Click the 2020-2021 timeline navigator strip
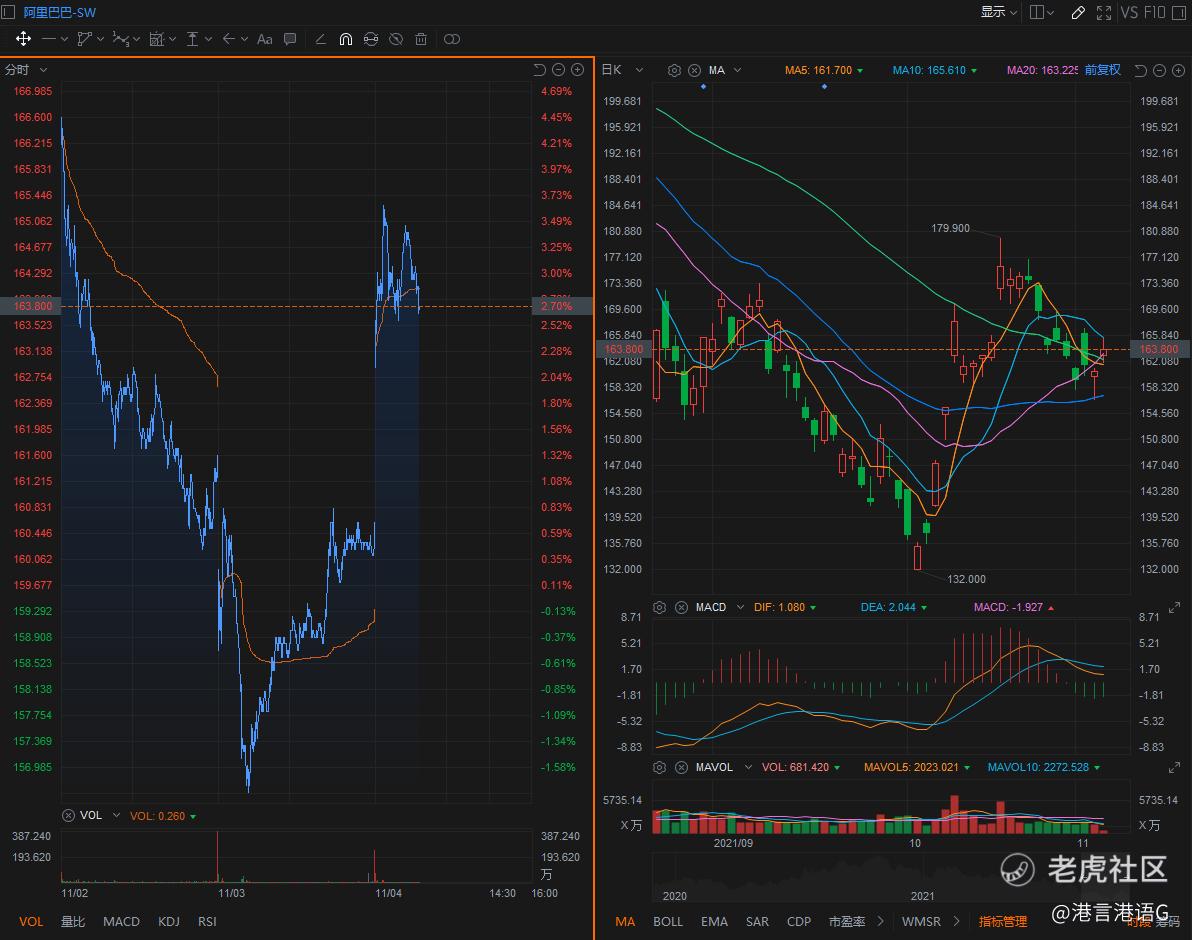 (890, 877)
